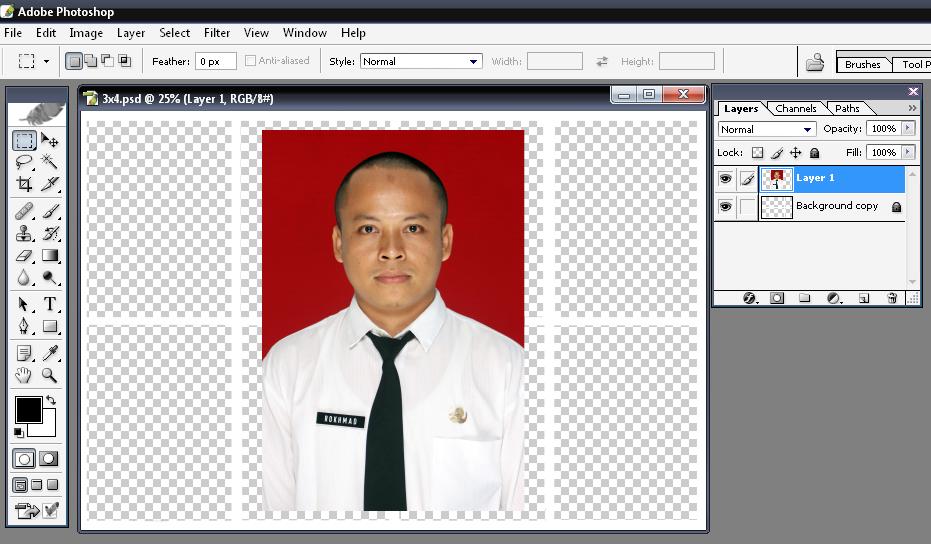Image resolution: width=931 pixels, height=544 pixels.
Task: Select the Path Selection tool
Action: click(x=24, y=304)
